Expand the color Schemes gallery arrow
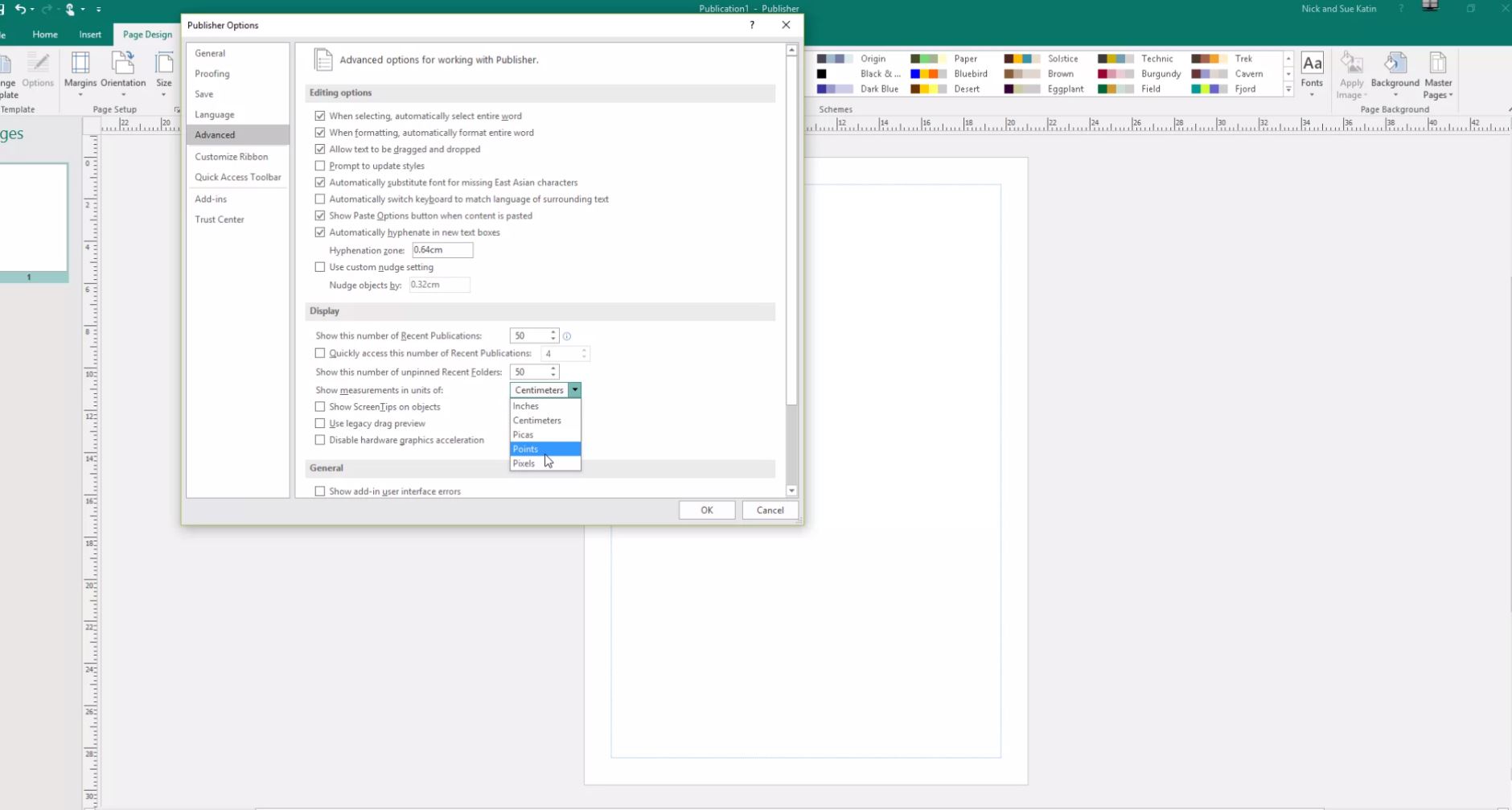This screenshot has height=810, width=1512. click(1288, 89)
